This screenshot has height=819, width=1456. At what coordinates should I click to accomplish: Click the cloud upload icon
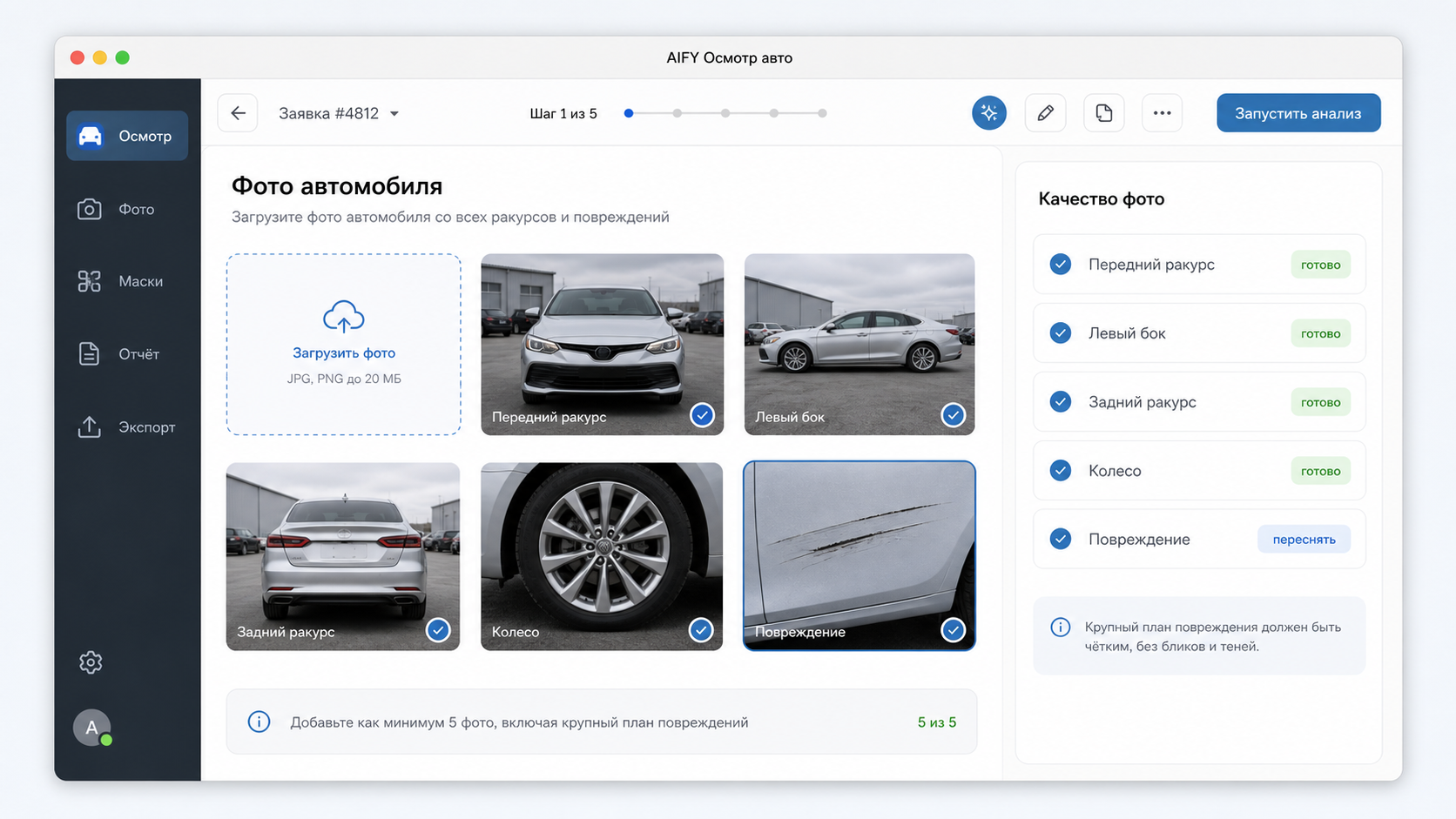[x=344, y=317]
